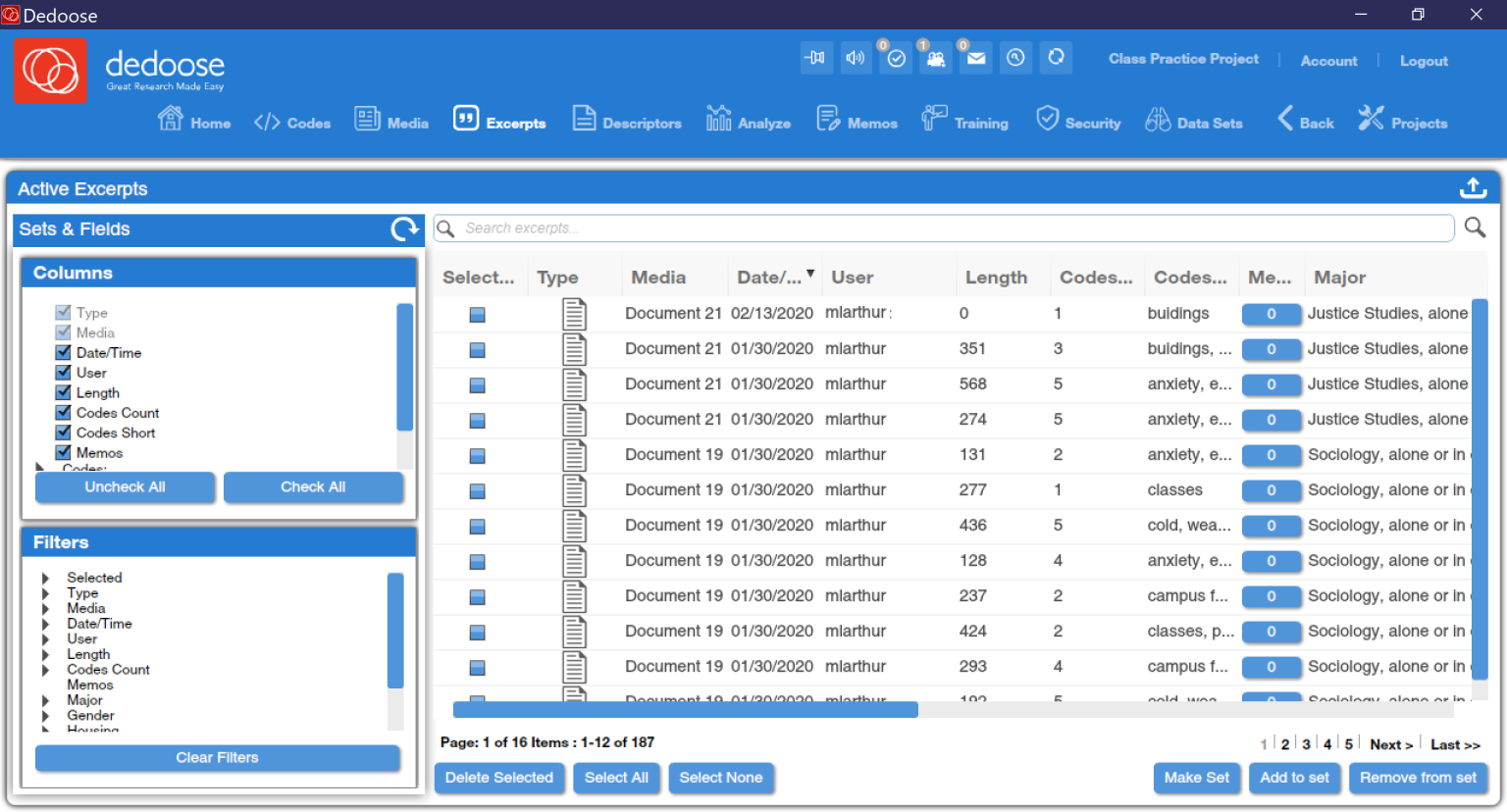The height and width of the screenshot is (812, 1507).
Task: Open the Analyze tools
Action: [749, 122]
